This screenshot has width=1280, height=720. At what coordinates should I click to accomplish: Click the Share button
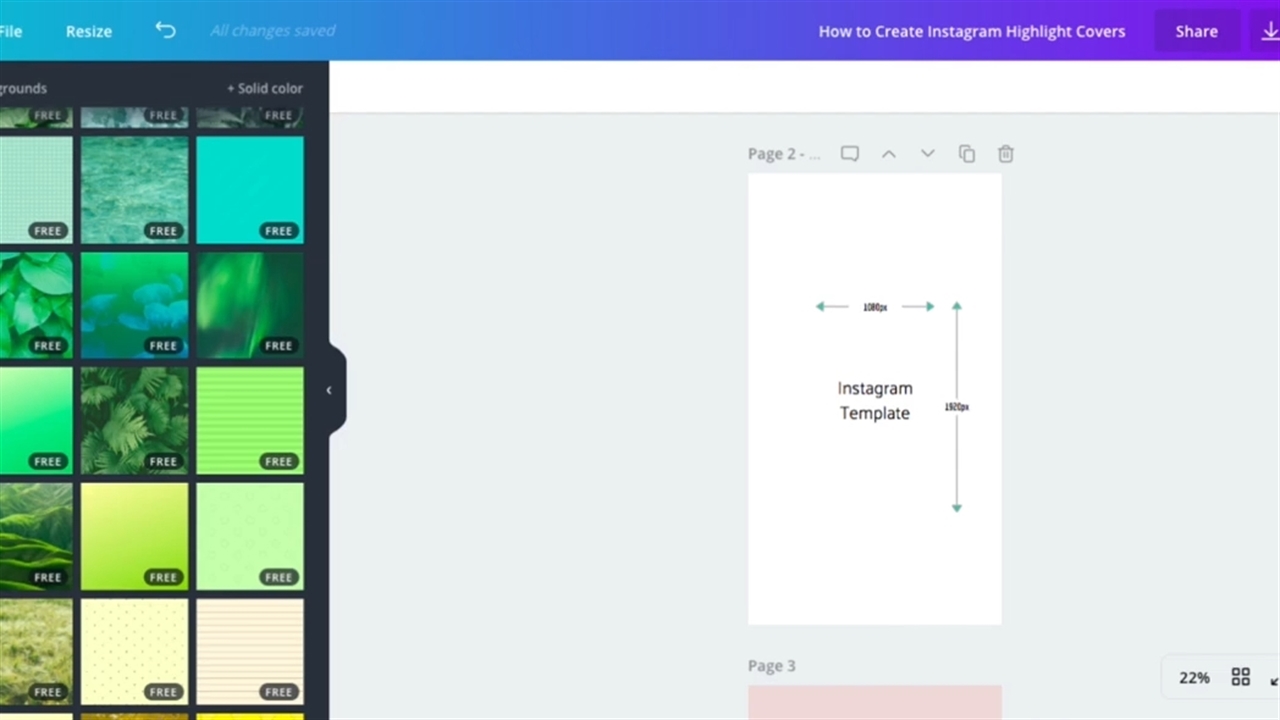pos(1196,31)
